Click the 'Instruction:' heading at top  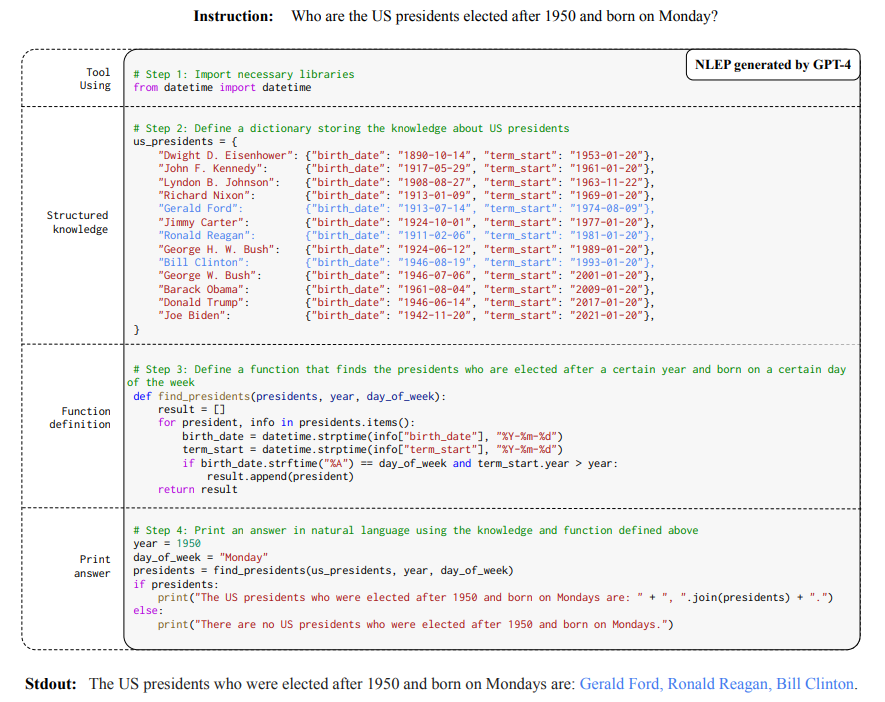pos(233,16)
